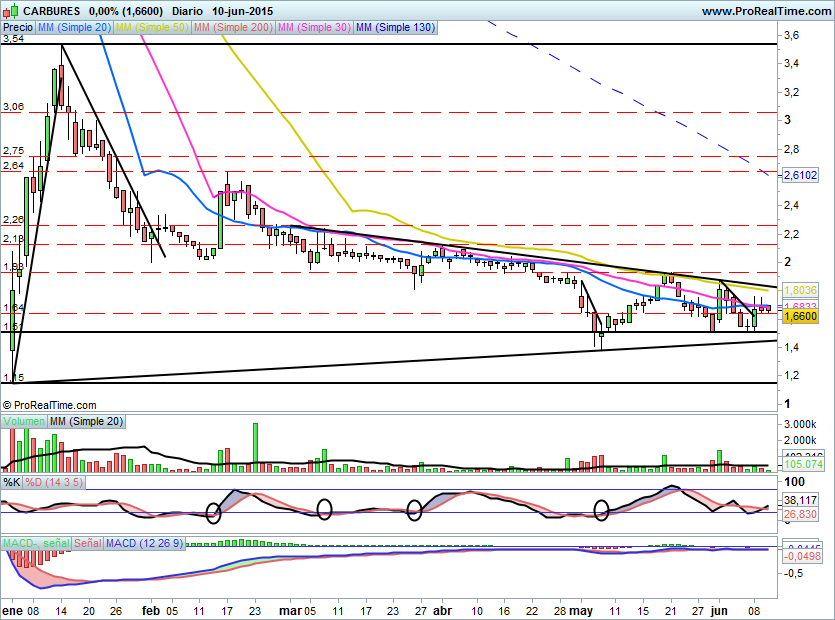Open the MM (Simple 50) average label
835x620 pixels.
pyautogui.click(x=153, y=28)
